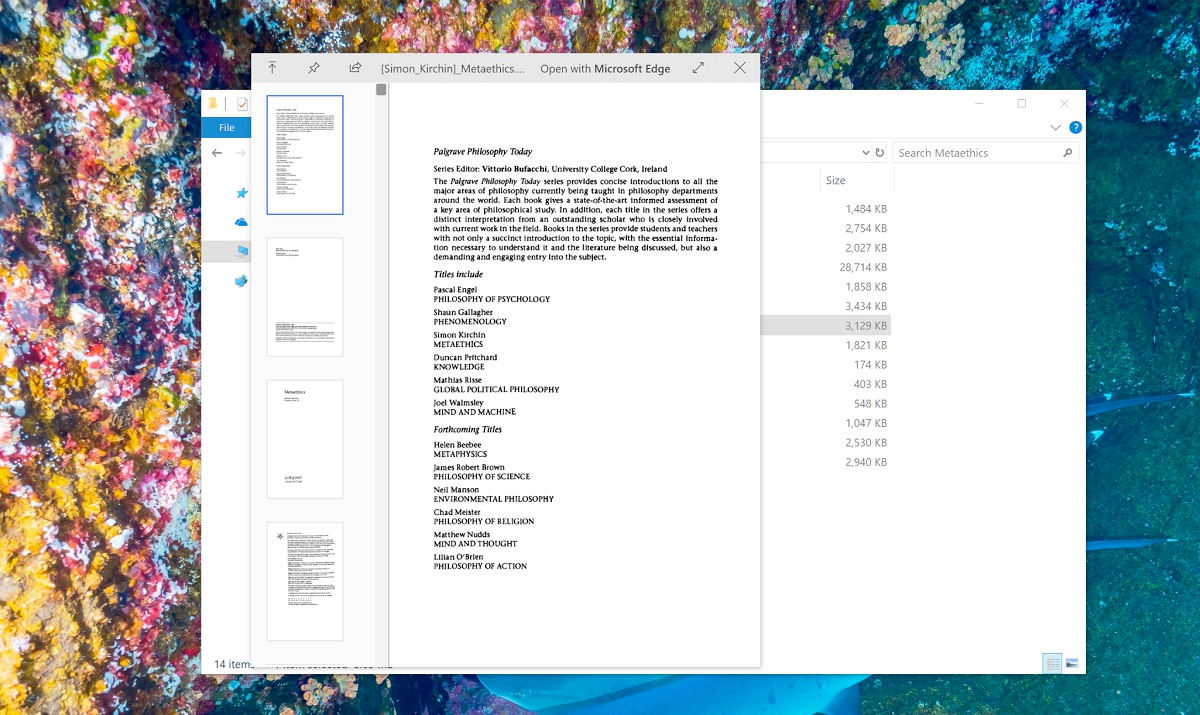Image resolution: width=1200 pixels, height=715 pixels.
Task: Click the Share icon in the PDF toolbar
Action: tap(354, 67)
